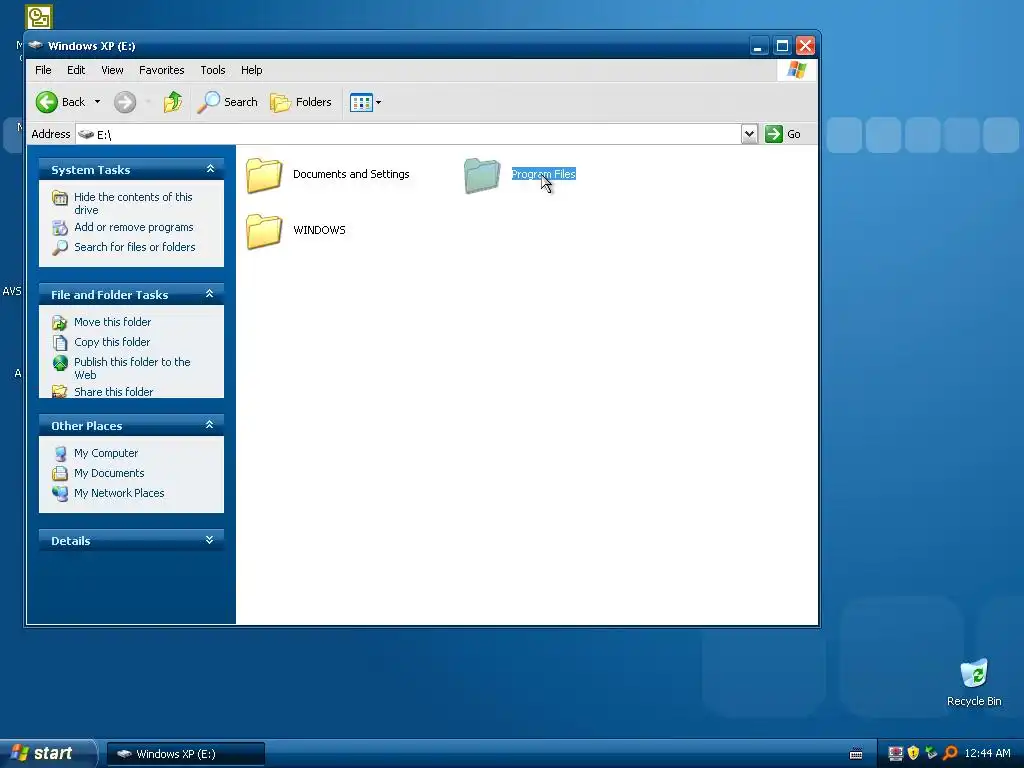Click the Add or remove programs icon
The height and width of the screenshot is (768, 1024).
(60, 228)
